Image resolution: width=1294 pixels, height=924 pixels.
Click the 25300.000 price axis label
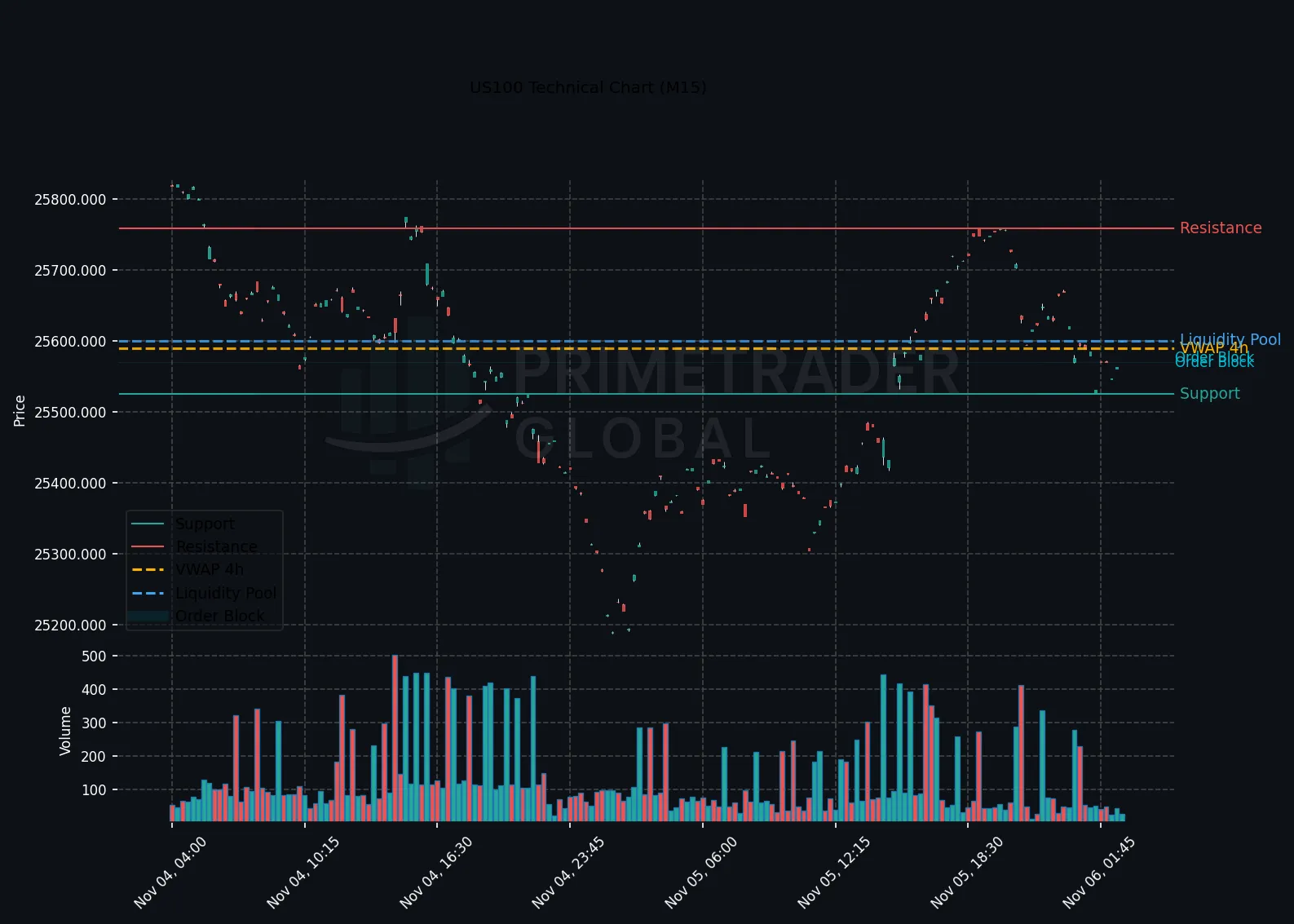[x=70, y=555]
